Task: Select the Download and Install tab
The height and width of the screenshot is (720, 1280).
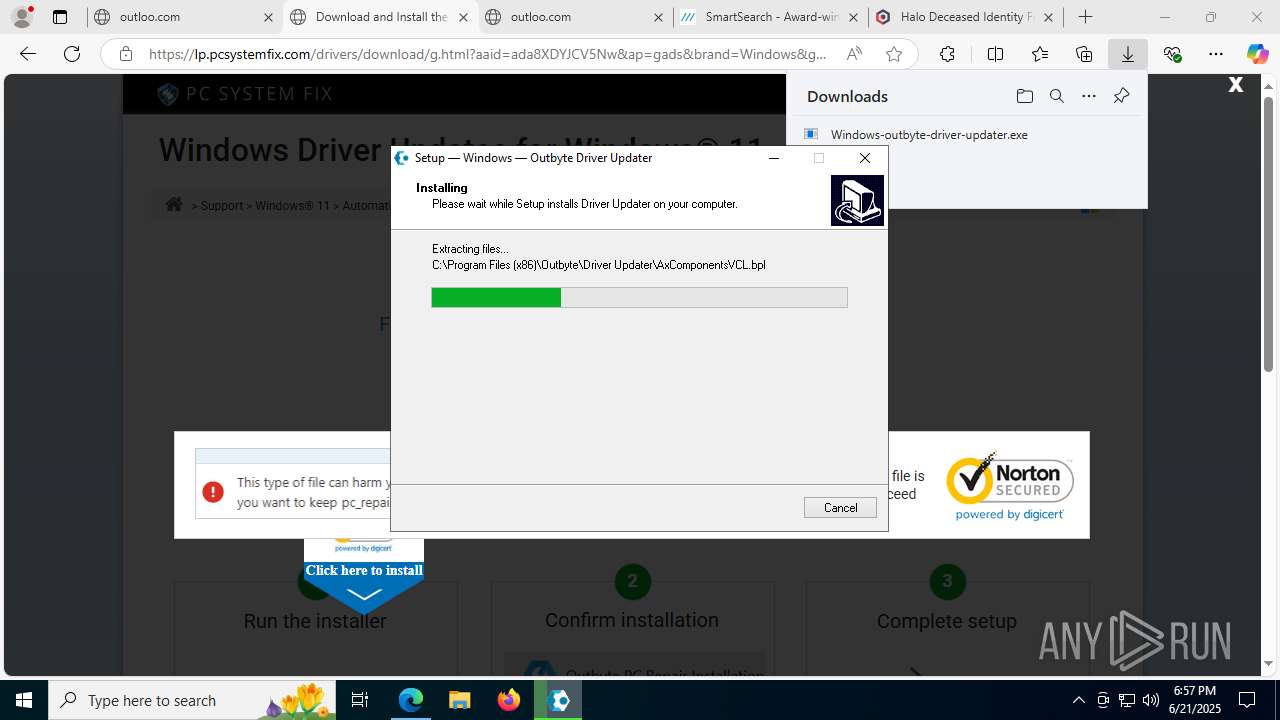Action: [380, 17]
